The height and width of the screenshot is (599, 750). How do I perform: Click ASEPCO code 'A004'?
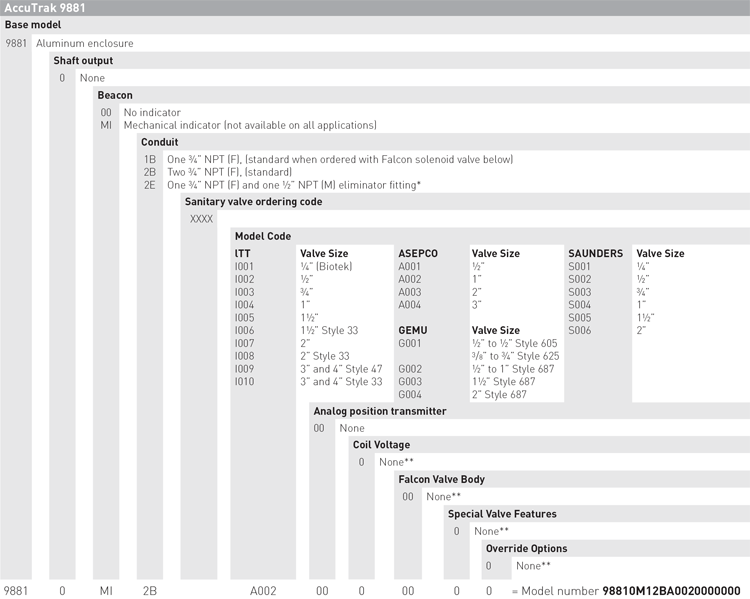point(410,305)
